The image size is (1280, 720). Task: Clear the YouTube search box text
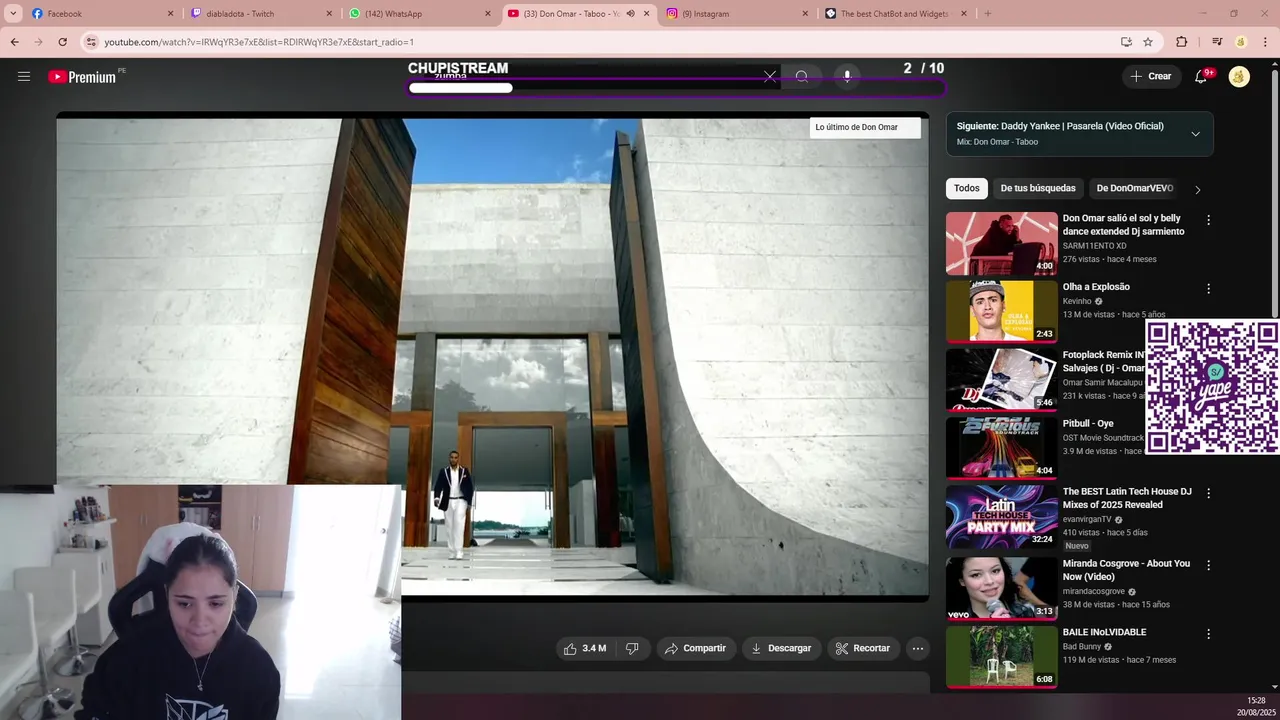(769, 77)
